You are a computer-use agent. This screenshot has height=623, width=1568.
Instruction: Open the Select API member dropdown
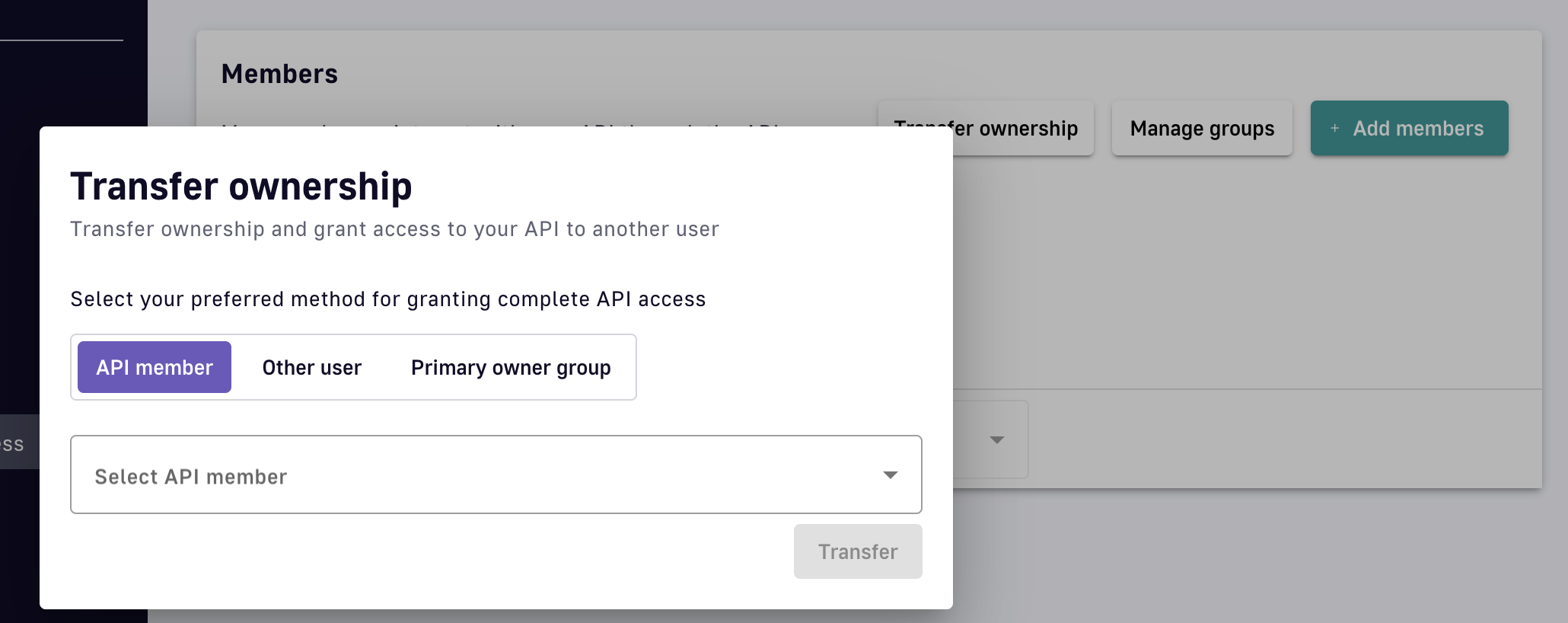click(x=495, y=474)
